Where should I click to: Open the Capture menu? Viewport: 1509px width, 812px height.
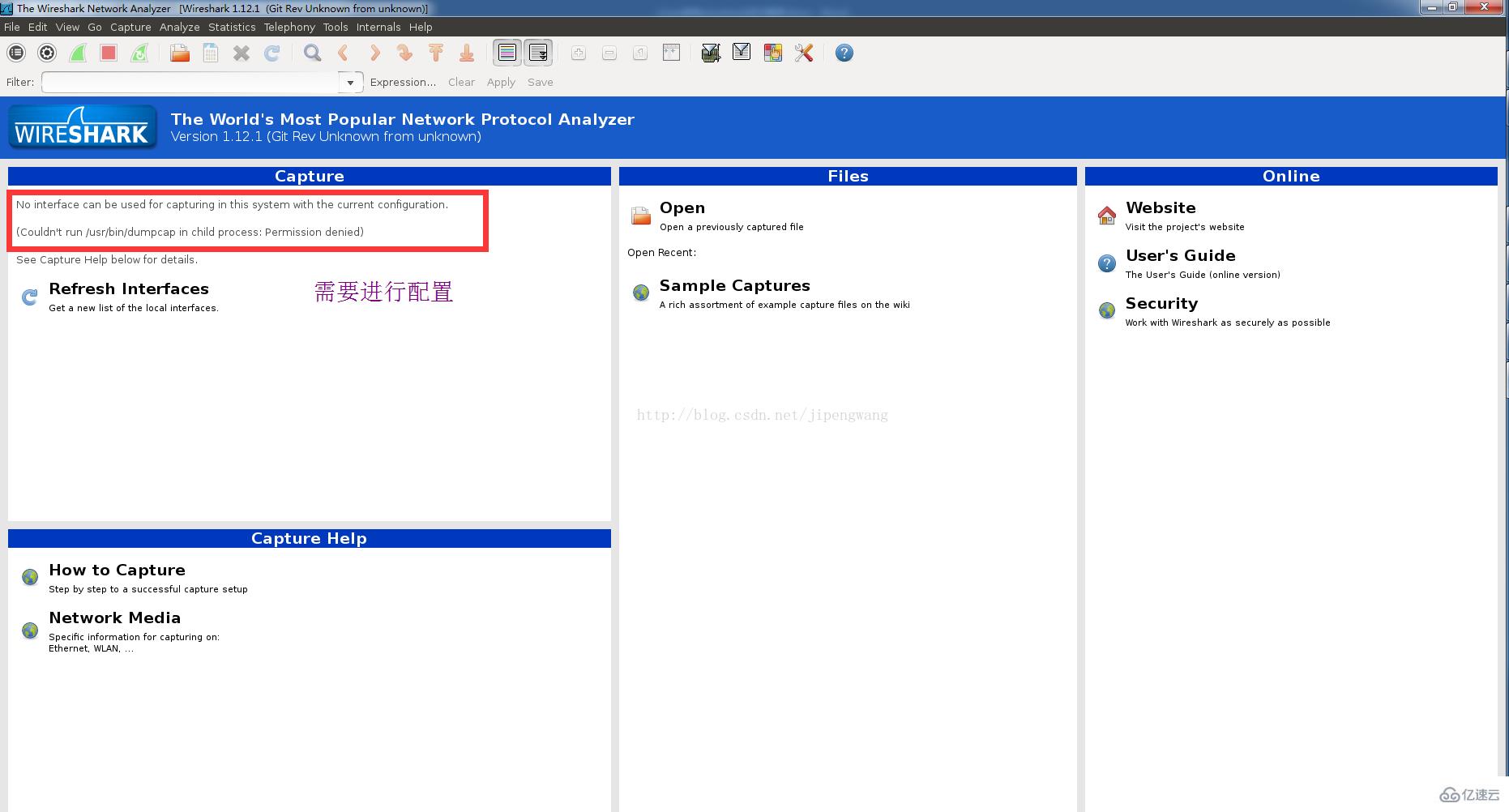(x=130, y=27)
